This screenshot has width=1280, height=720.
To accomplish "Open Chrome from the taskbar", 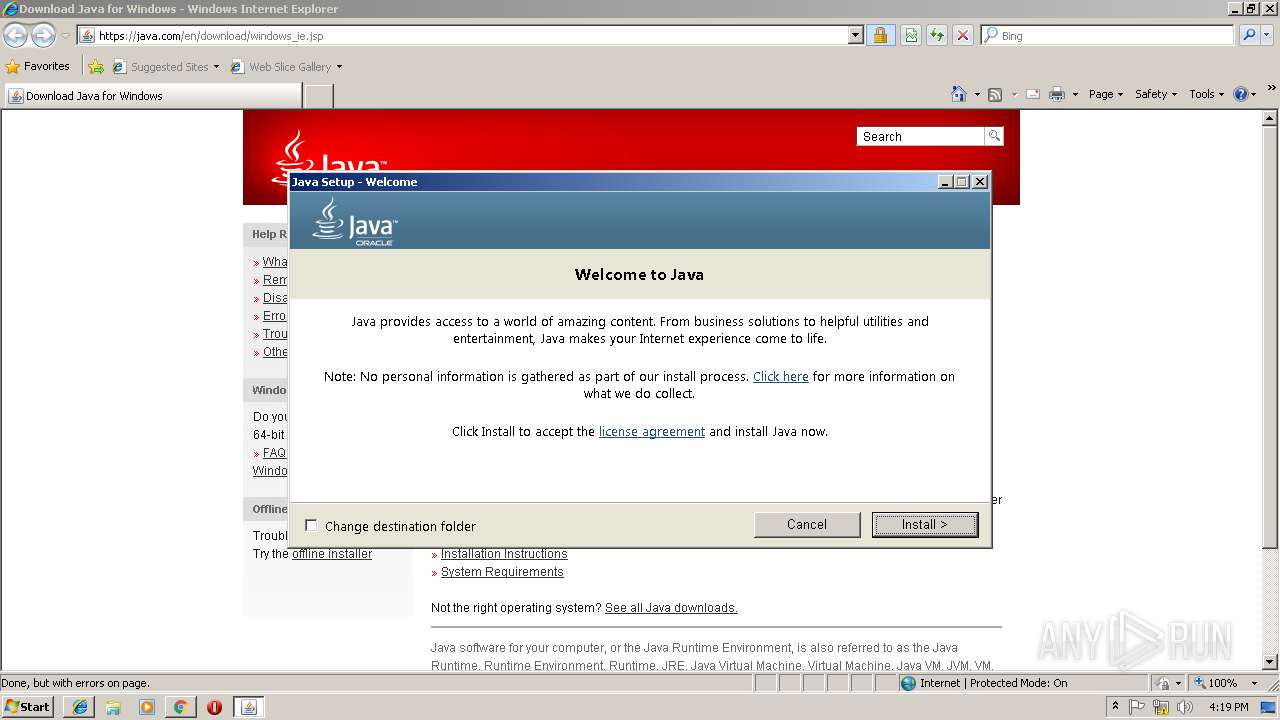I will coord(180,707).
